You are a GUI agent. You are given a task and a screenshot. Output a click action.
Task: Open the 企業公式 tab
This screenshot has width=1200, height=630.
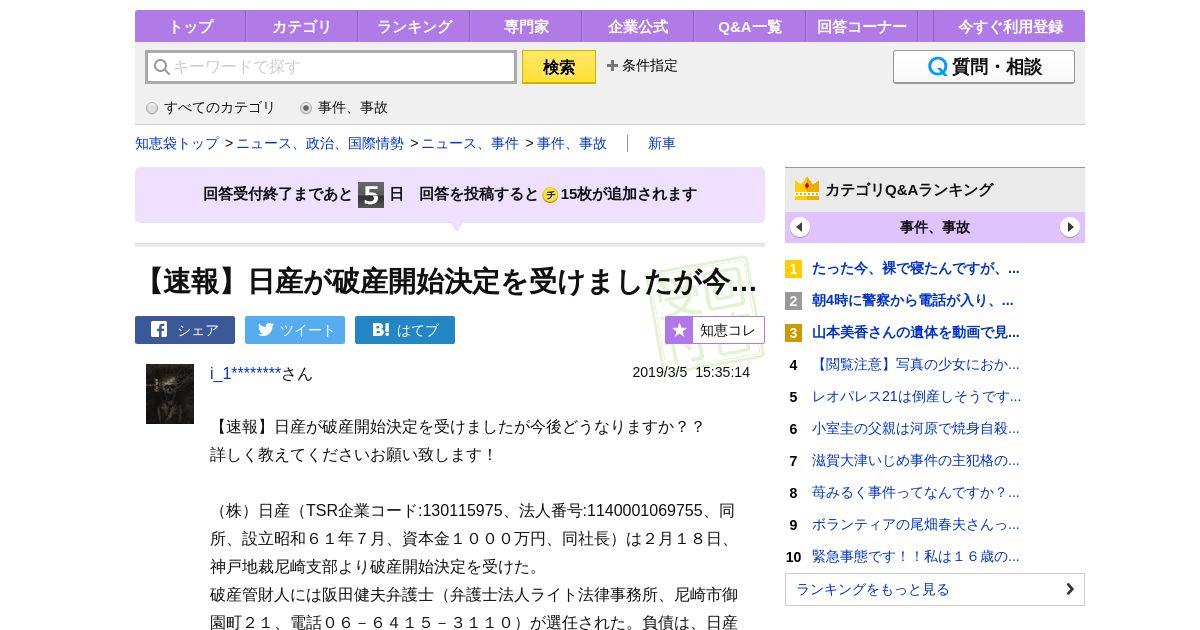(638, 26)
